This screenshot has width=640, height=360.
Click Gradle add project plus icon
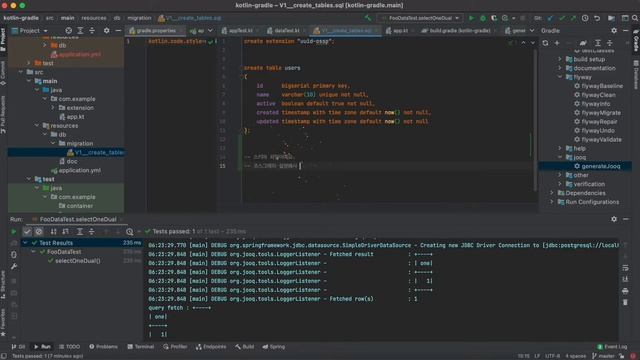[x=557, y=43]
